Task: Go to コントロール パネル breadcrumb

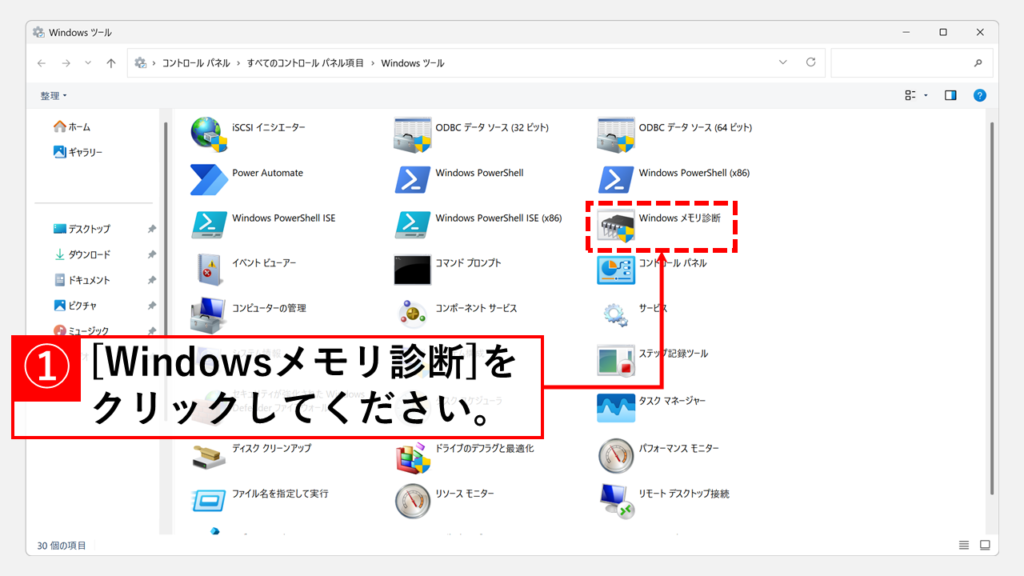Action: point(196,63)
